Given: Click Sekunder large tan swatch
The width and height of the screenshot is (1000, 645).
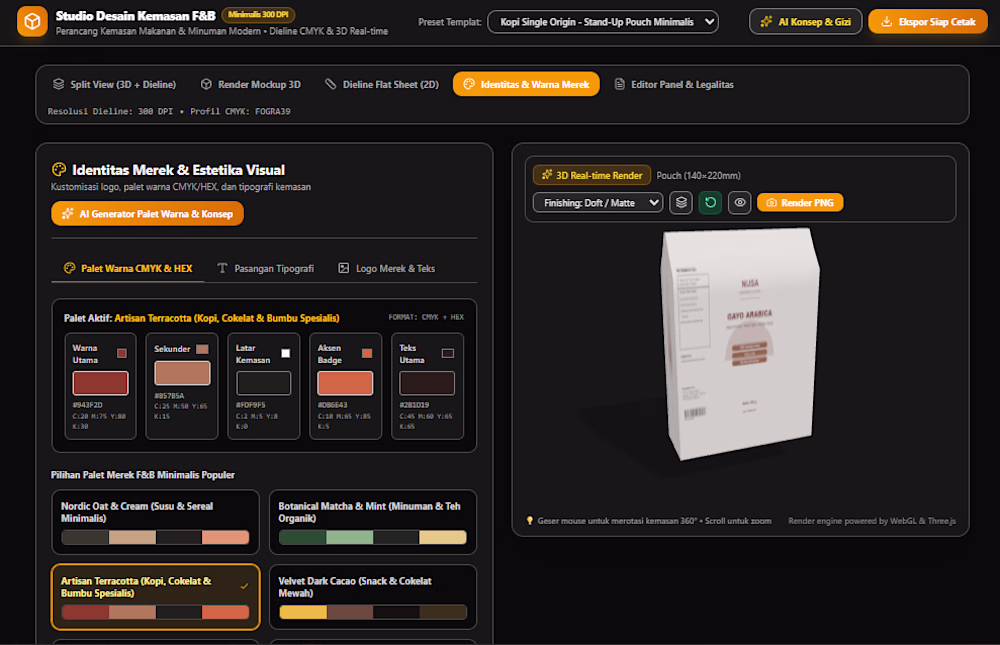Looking at the screenshot, I should pyautogui.click(x=182, y=373).
